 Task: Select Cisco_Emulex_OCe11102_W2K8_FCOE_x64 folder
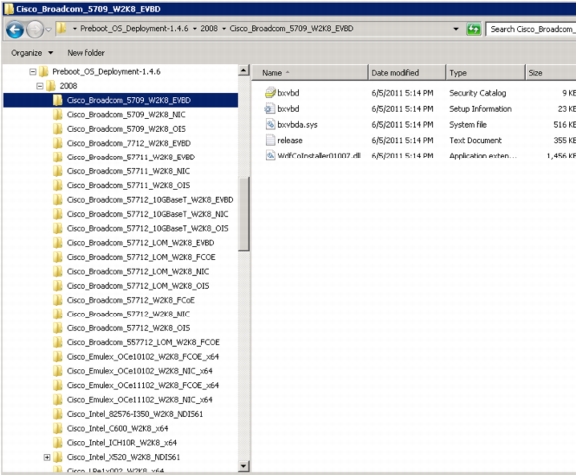pyautogui.click(x=143, y=386)
